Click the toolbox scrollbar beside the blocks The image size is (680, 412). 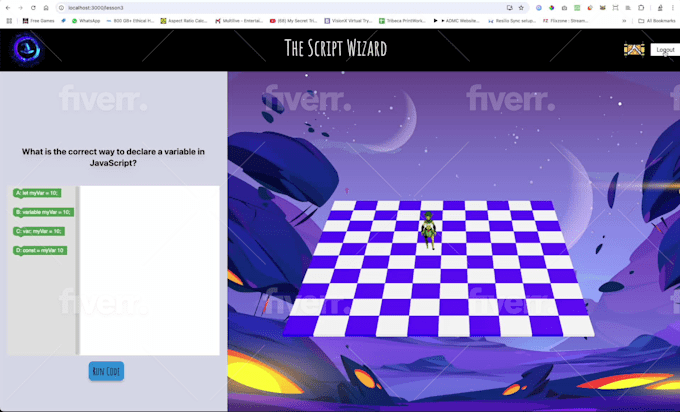pyautogui.click(x=78, y=270)
